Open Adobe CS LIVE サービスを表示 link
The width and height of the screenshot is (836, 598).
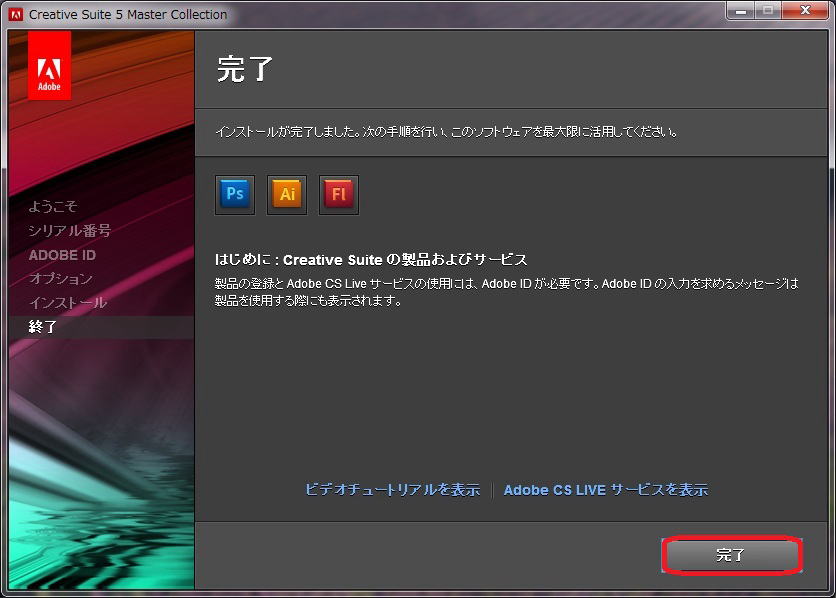[x=606, y=489]
